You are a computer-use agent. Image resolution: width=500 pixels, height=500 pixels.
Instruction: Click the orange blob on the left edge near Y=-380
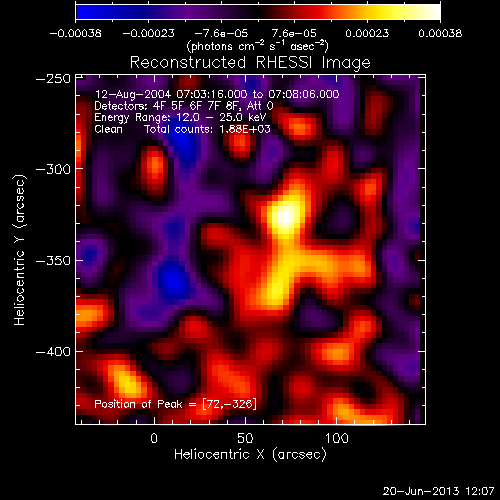tap(89, 313)
